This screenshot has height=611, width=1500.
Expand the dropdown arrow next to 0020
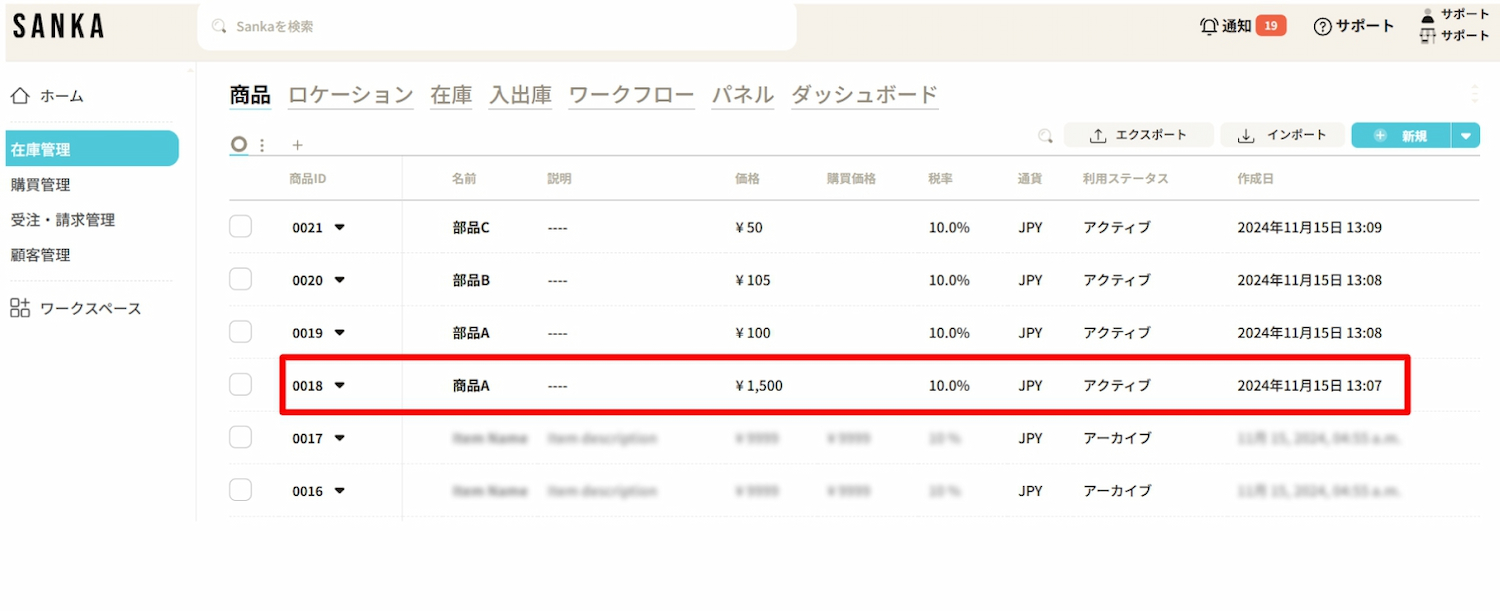point(339,280)
